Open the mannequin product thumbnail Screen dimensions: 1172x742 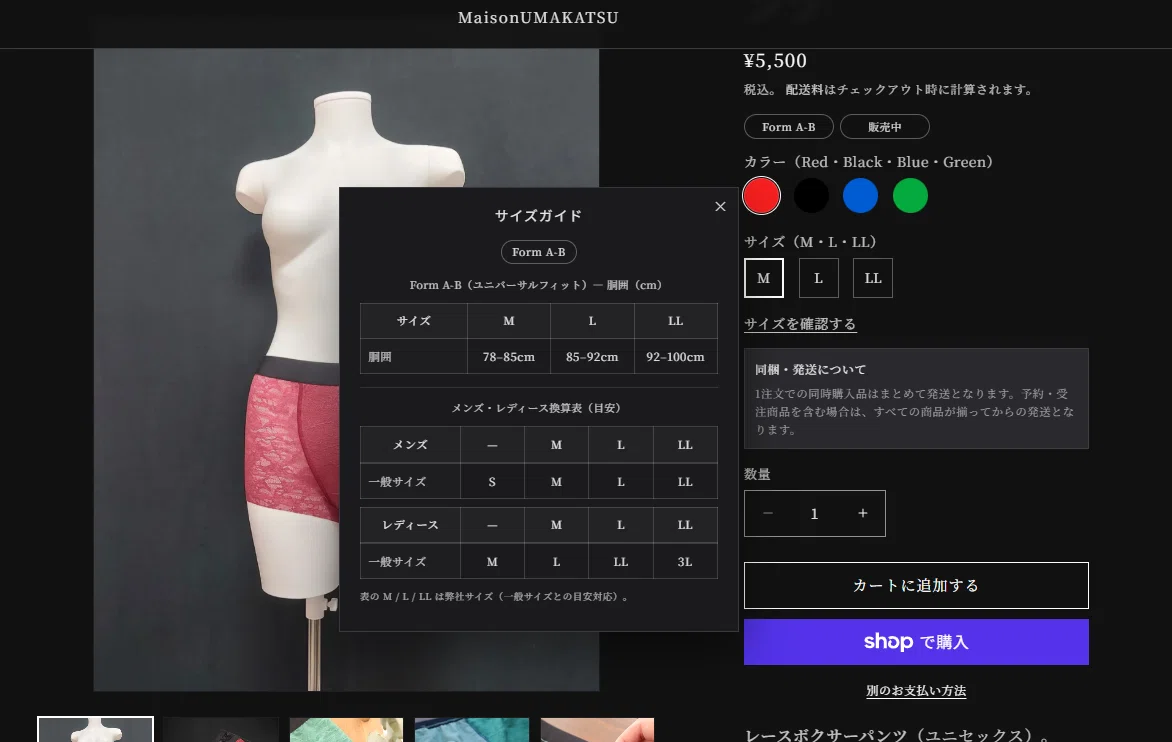click(x=96, y=729)
